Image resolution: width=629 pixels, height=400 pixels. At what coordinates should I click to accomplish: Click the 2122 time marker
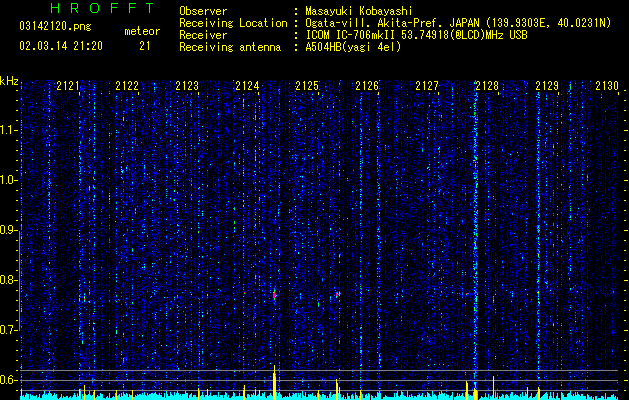(127, 86)
